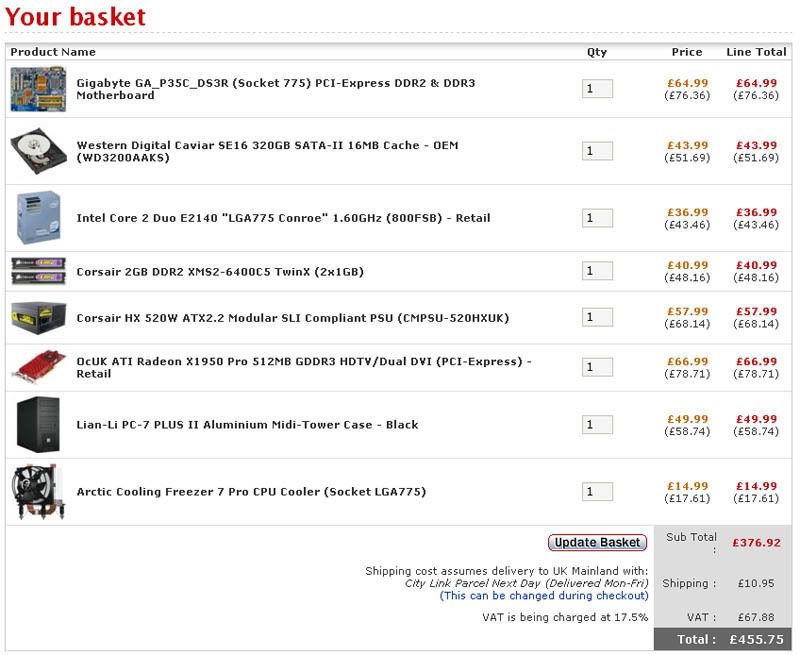
Task: Open the Intel Core 2 Duo E2140 product name
Action: tap(283, 218)
